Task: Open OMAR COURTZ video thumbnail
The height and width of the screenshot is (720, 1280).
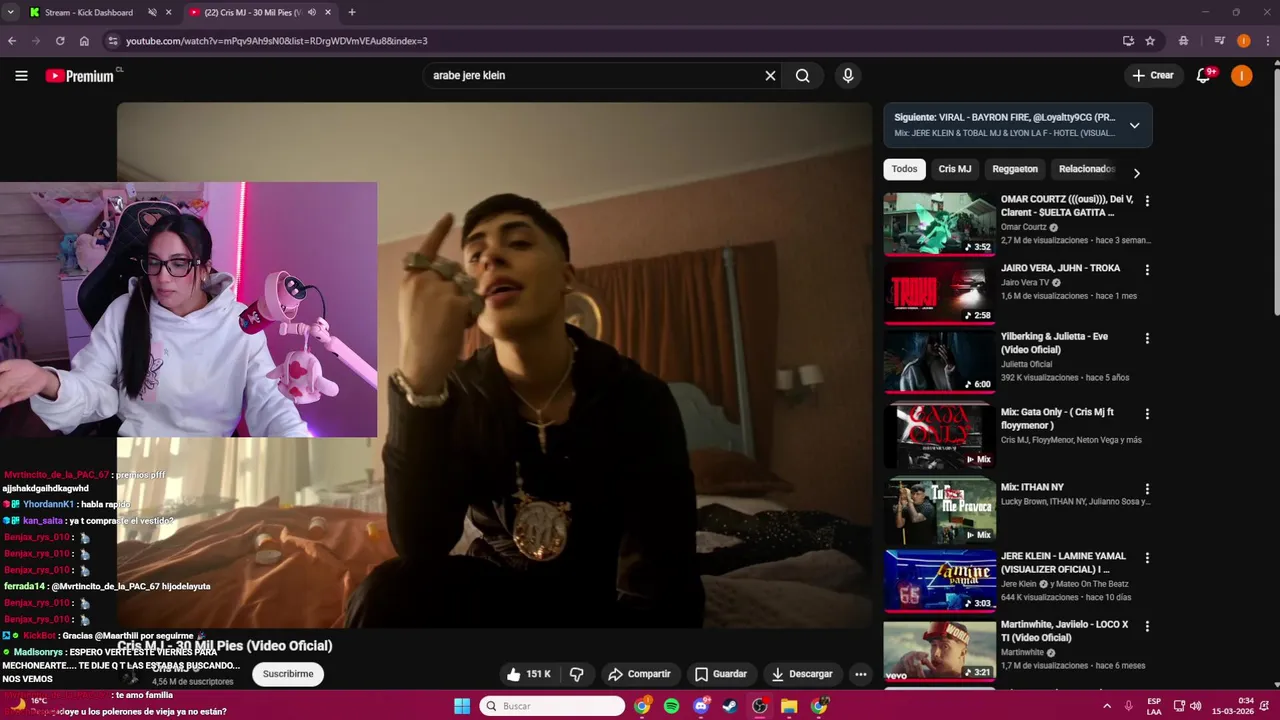Action: pyautogui.click(x=939, y=224)
